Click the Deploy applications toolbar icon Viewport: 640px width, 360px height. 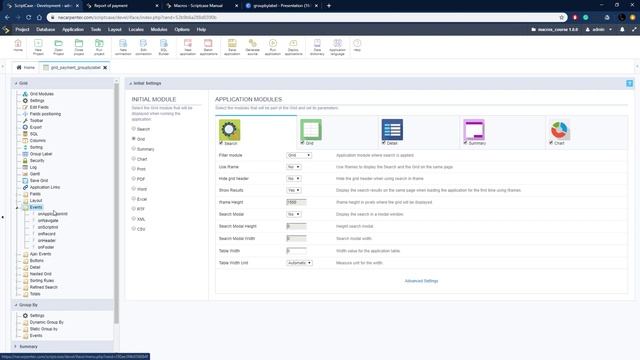click(x=293, y=47)
